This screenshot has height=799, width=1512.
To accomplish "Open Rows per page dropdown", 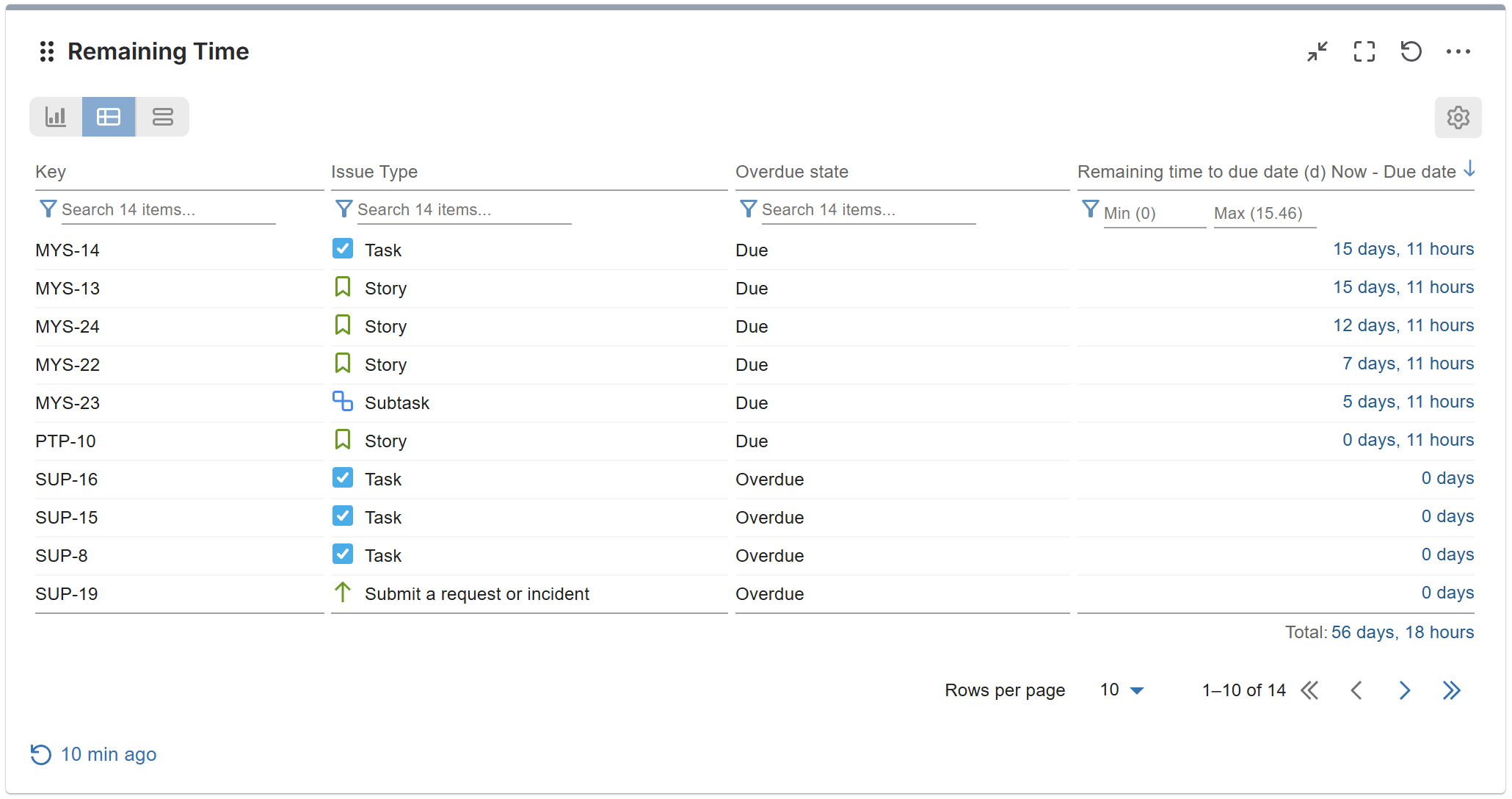I will (x=1122, y=690).
